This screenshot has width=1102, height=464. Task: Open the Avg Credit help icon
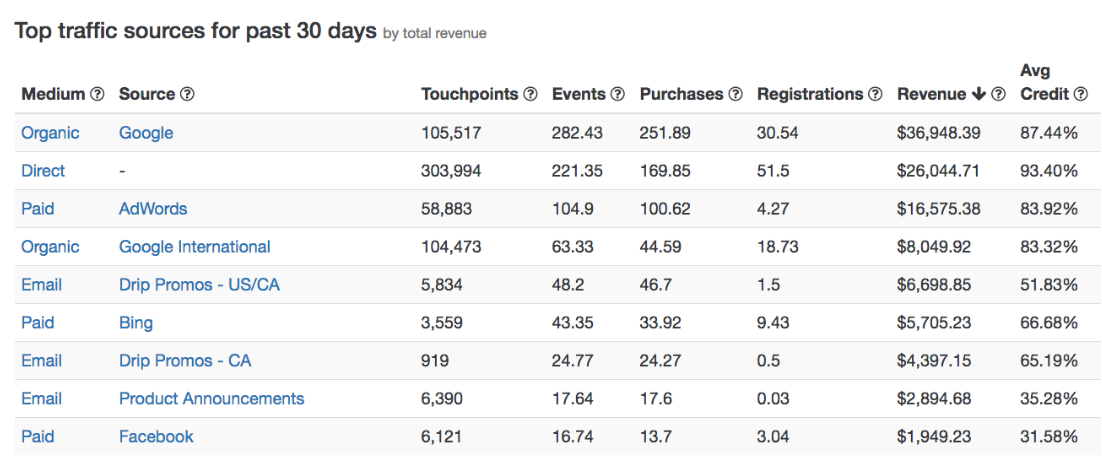(1080, 94)
